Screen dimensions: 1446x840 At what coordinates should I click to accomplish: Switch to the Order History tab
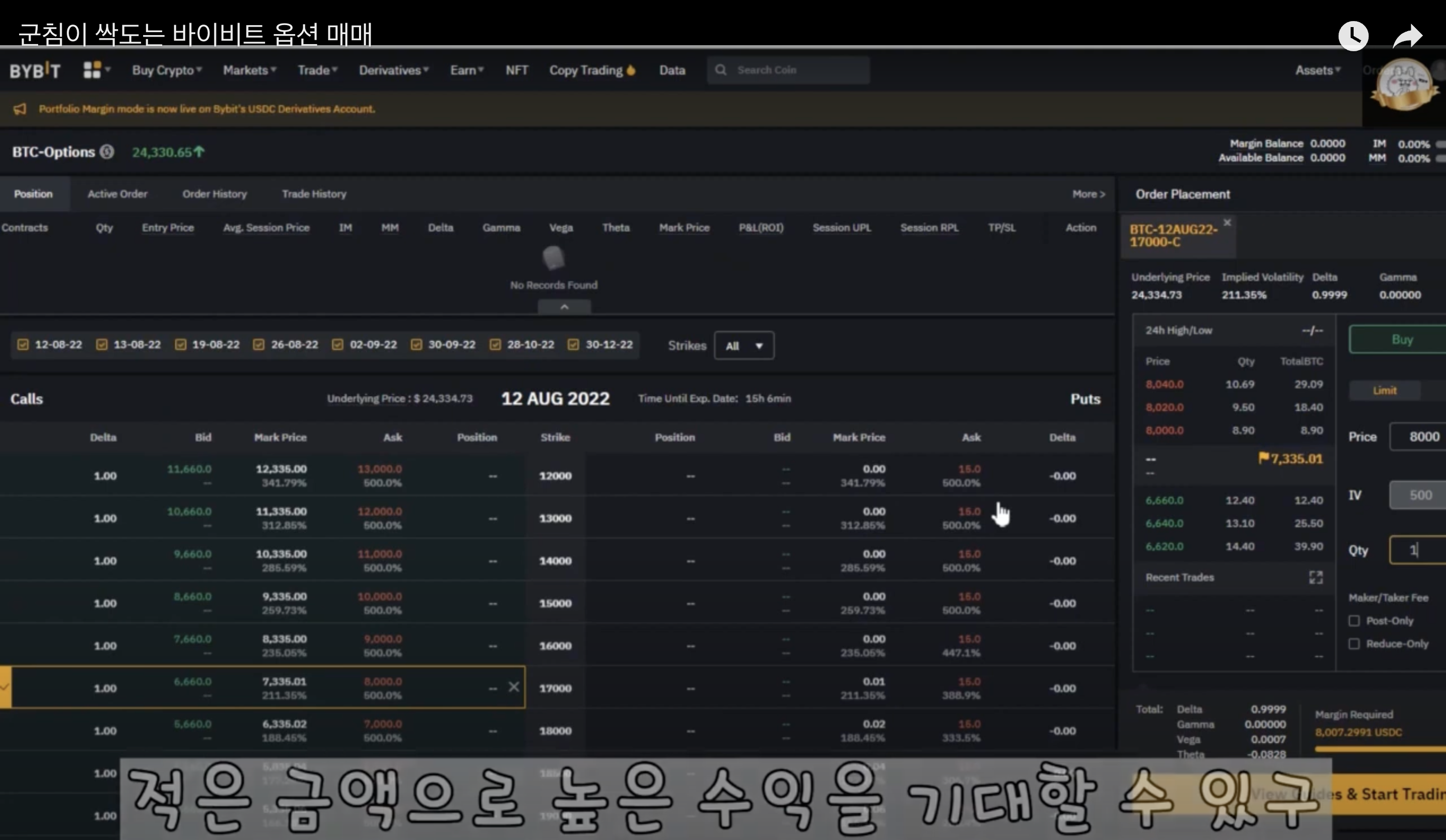[x=214, y=194]
